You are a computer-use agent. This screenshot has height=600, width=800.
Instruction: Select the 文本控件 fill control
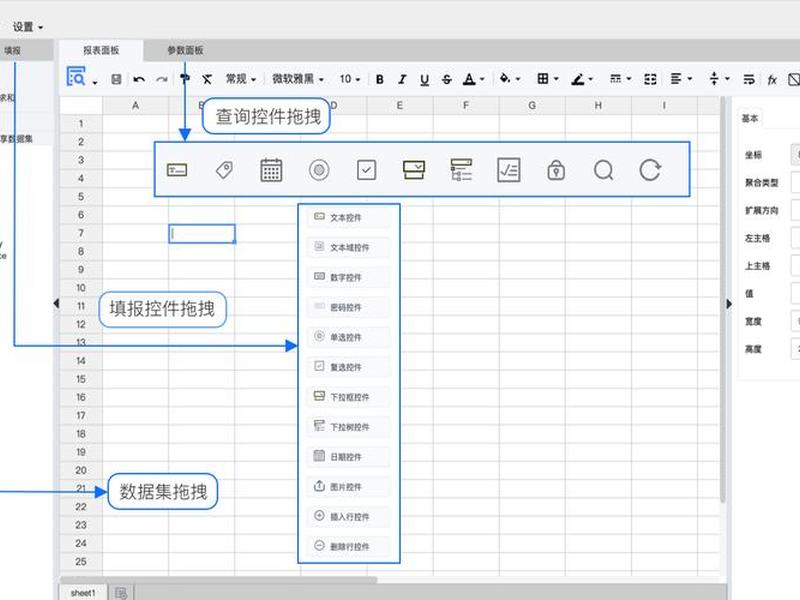(x=348, y=218)
